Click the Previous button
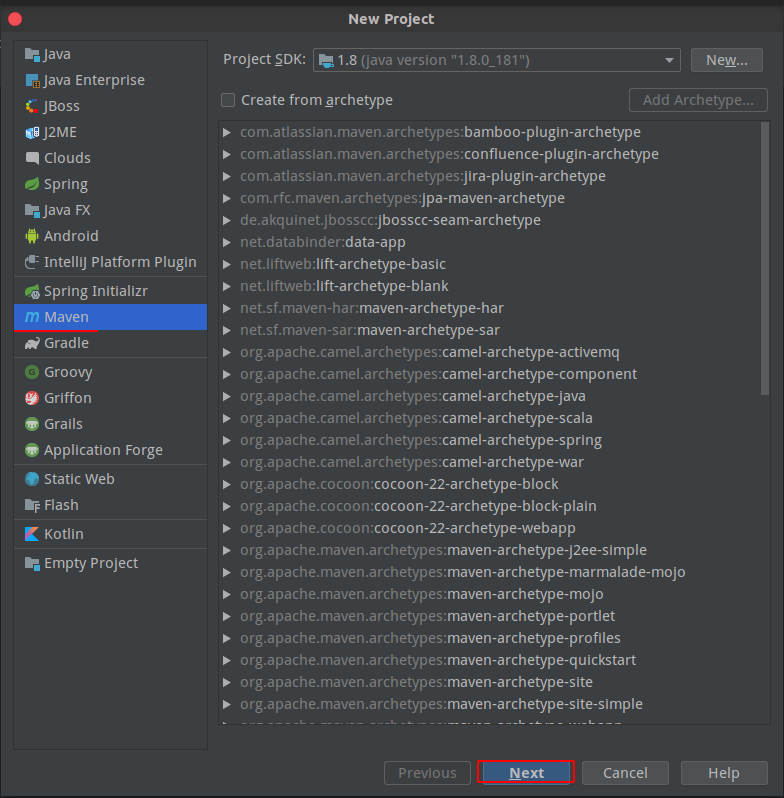This screenshot has height=798, width=784. click(427, 773)
